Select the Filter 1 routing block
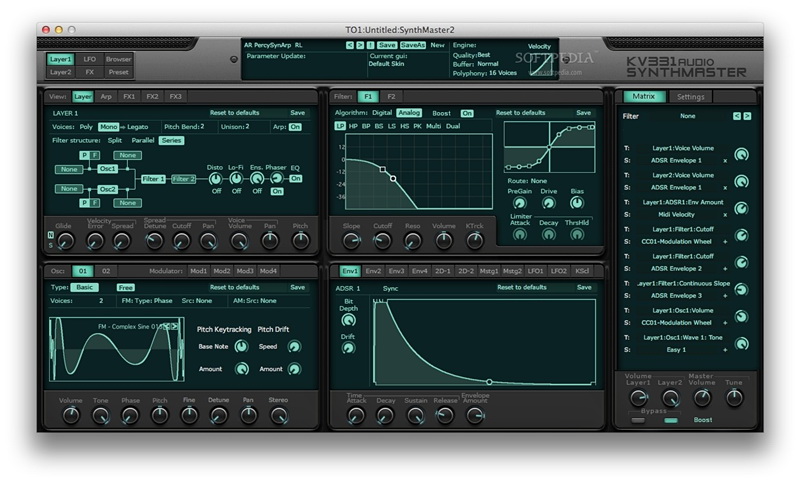 153,179
